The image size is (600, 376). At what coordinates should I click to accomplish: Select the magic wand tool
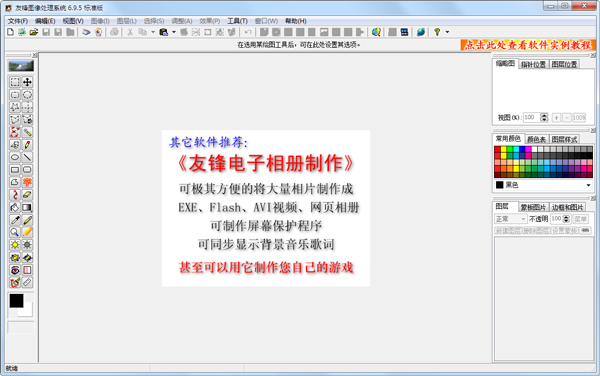pos(27,132)
